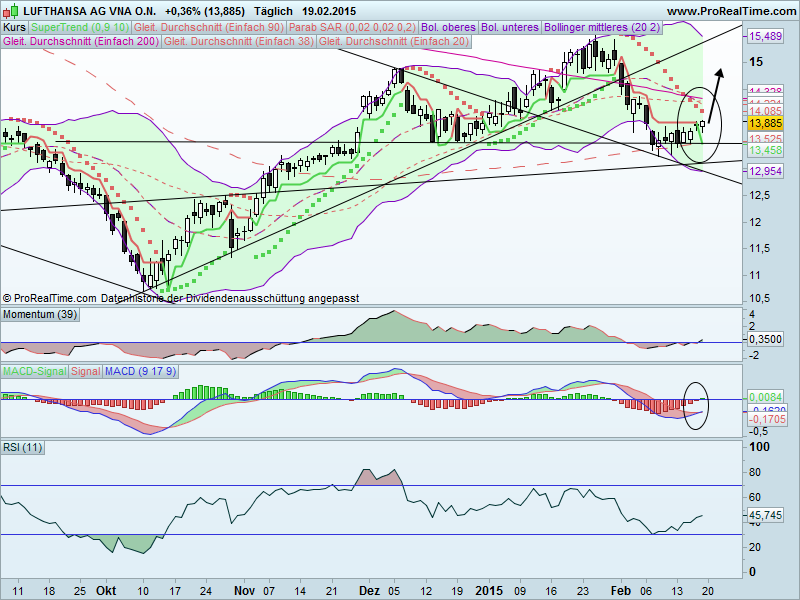Viewport: 800px width, 600px height.
Task: Click the candlestick icon beside the Lufthansa title
Action: 11,11
